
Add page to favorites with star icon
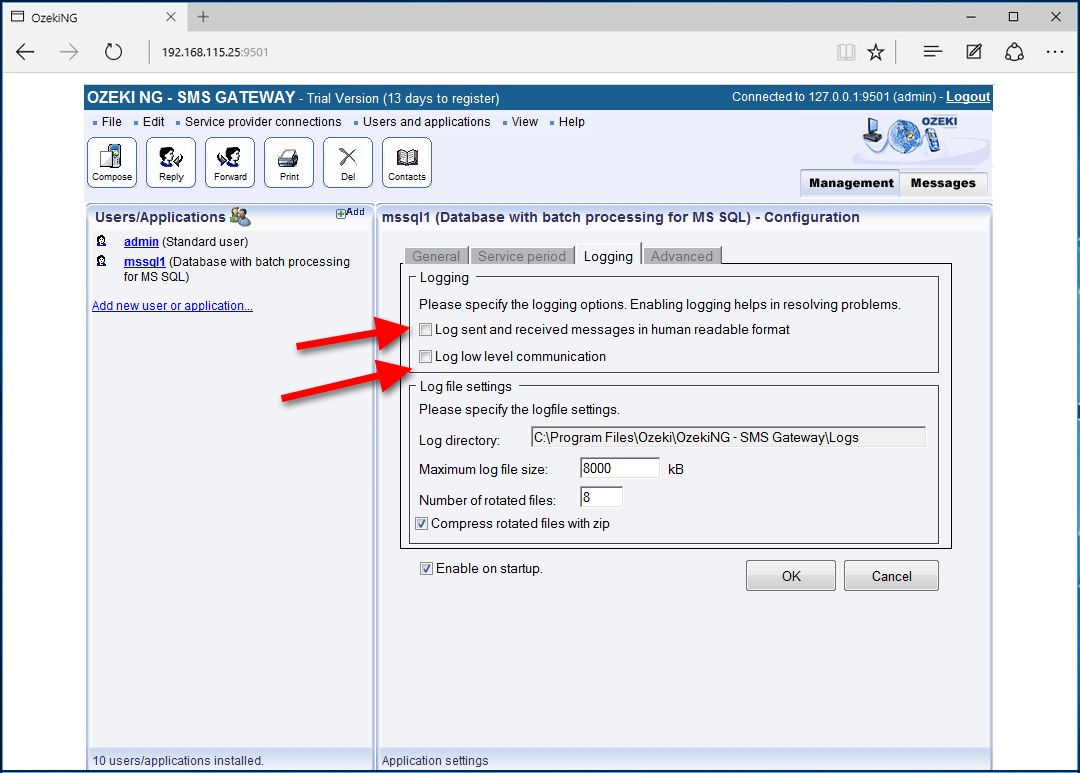click(876, 52)
